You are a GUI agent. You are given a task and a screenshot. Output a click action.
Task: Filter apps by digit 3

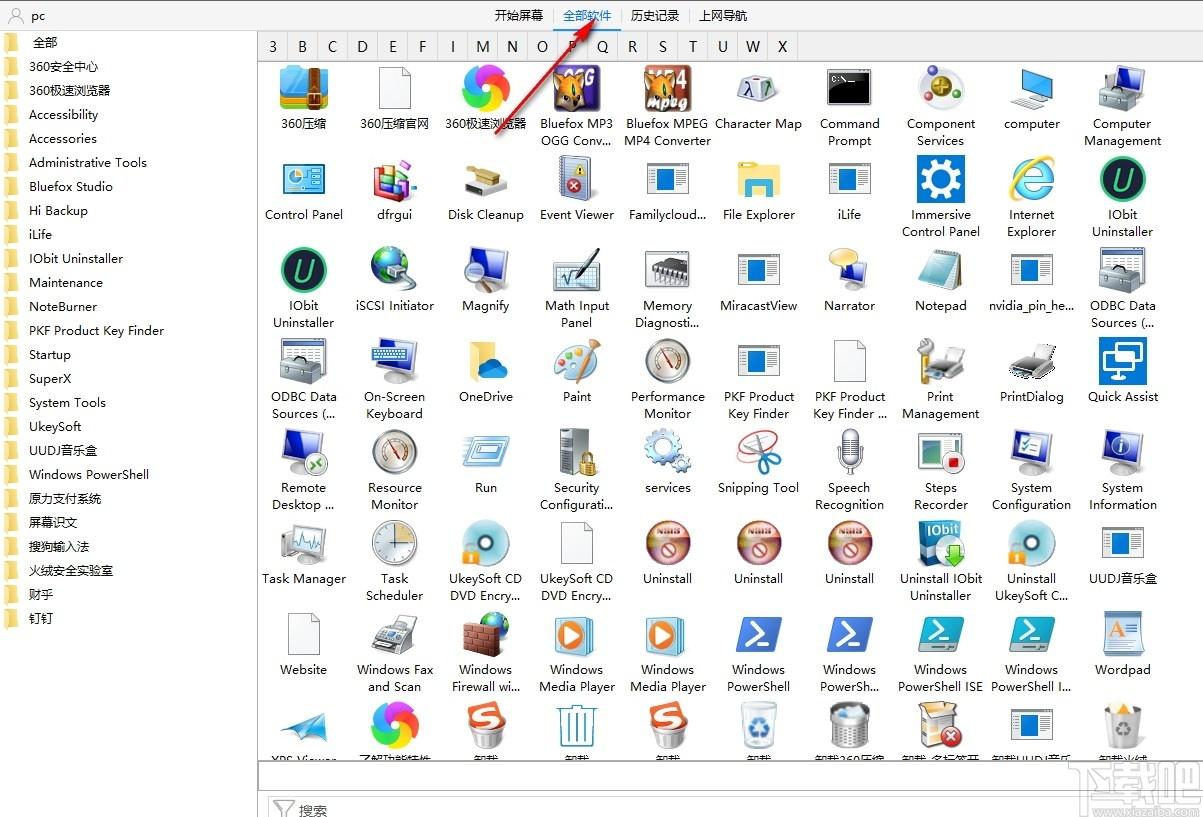coord(273,46)
